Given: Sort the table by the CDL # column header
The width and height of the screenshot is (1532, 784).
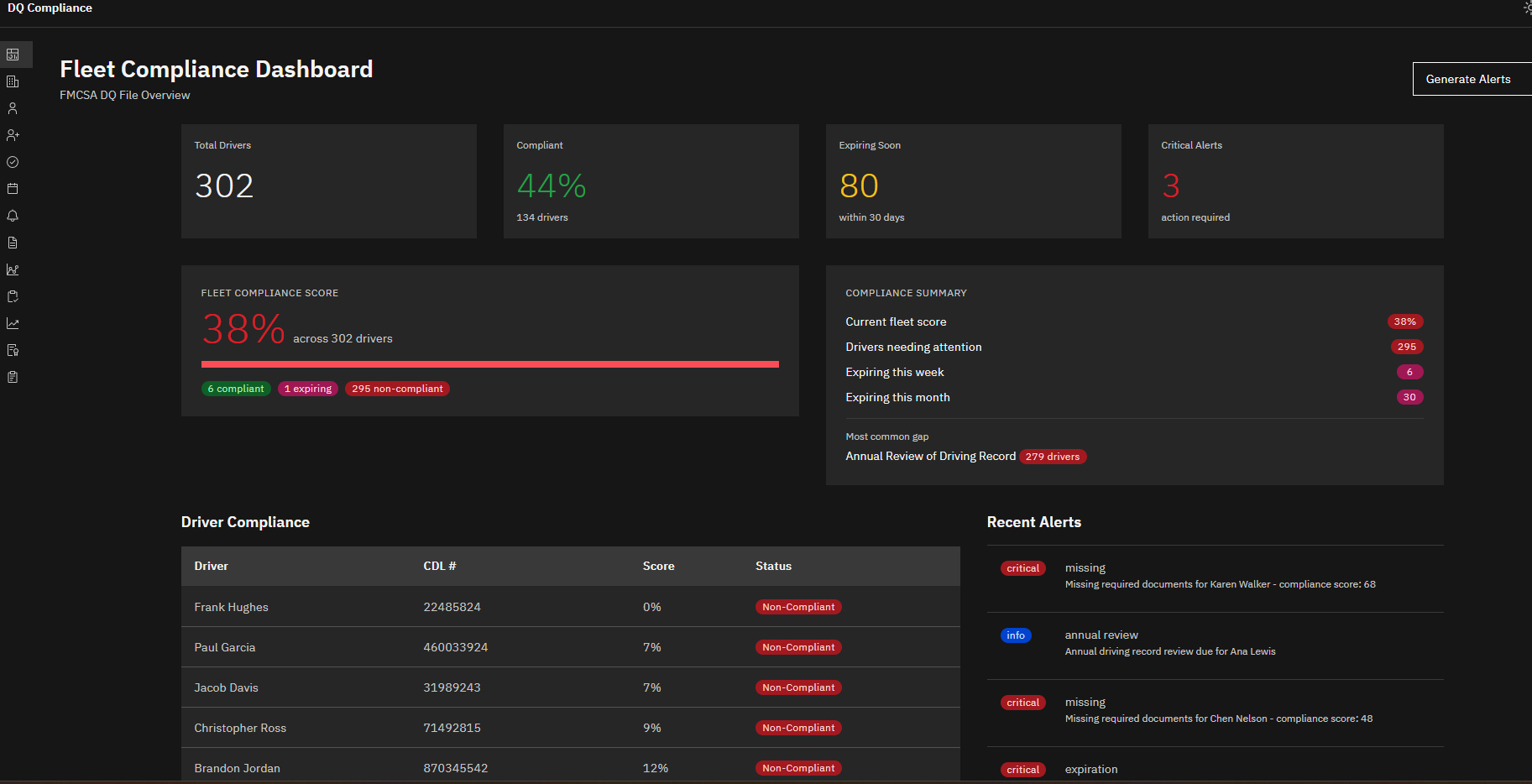Looking at the screenshot, I should pyautogui.click(x=439, y=566).
